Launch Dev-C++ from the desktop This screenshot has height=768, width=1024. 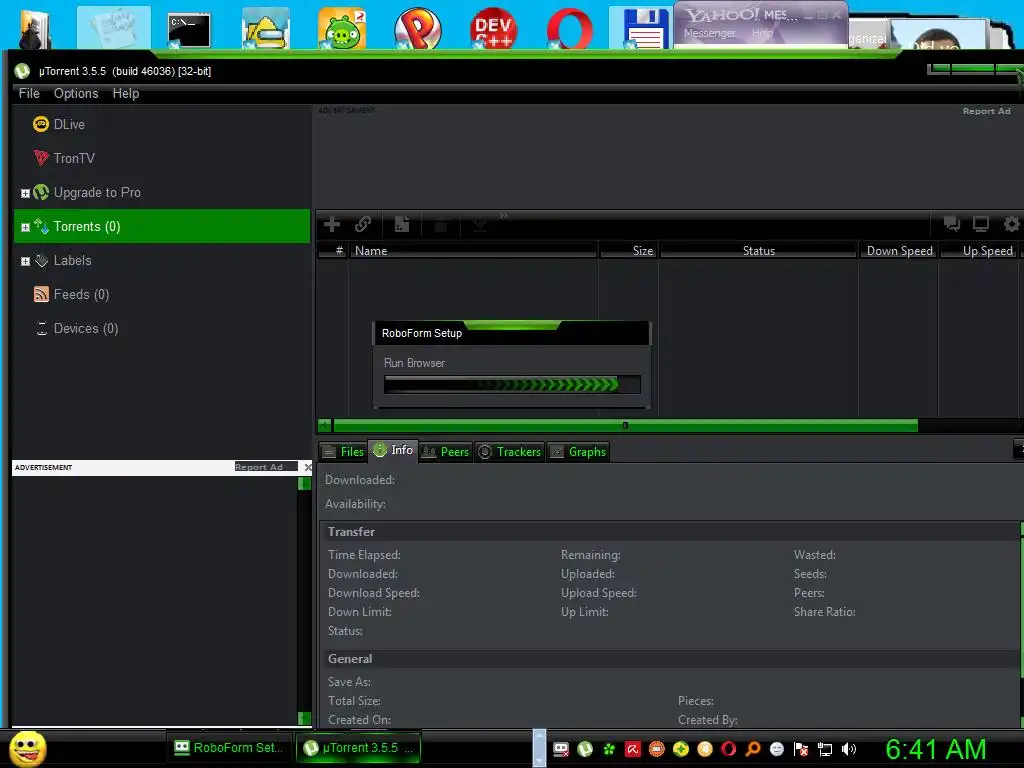493,29
